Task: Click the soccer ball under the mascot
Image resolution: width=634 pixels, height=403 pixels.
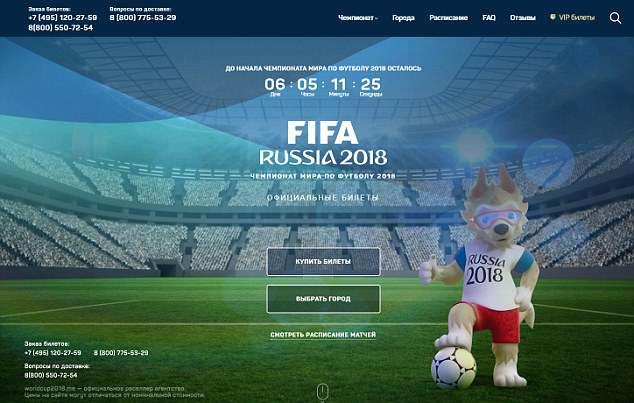Action: click(454, 367)
